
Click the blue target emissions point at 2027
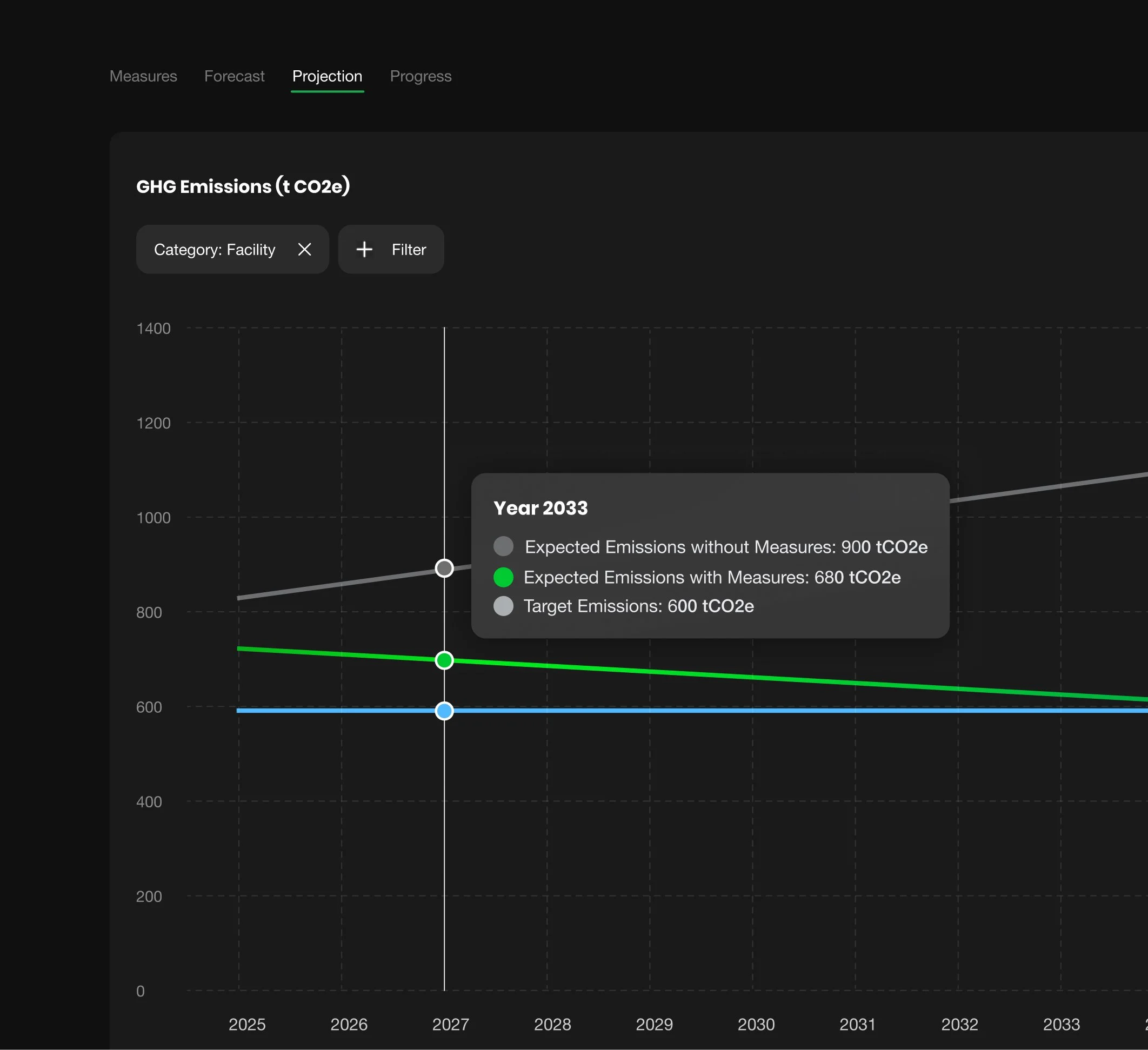pos(444,711)
